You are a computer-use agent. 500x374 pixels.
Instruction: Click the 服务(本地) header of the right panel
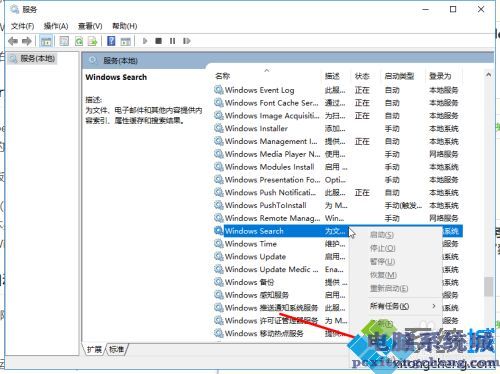[120, 61]
